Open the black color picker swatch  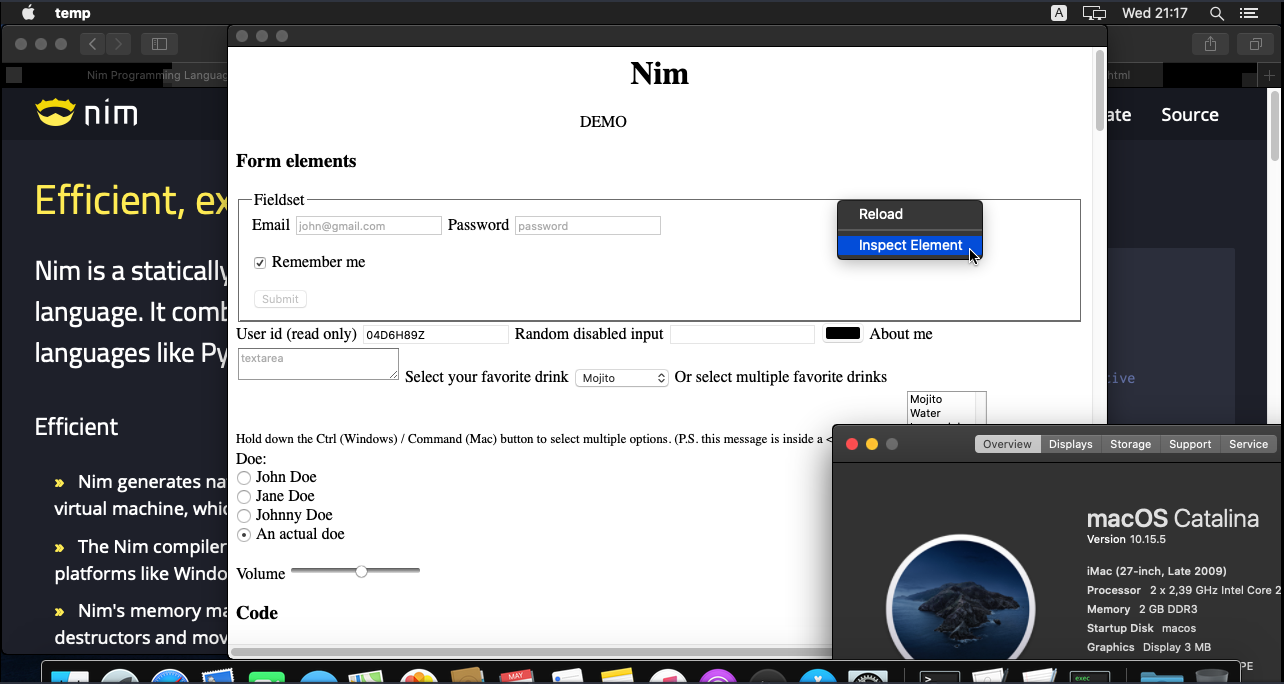click(843, 334)
